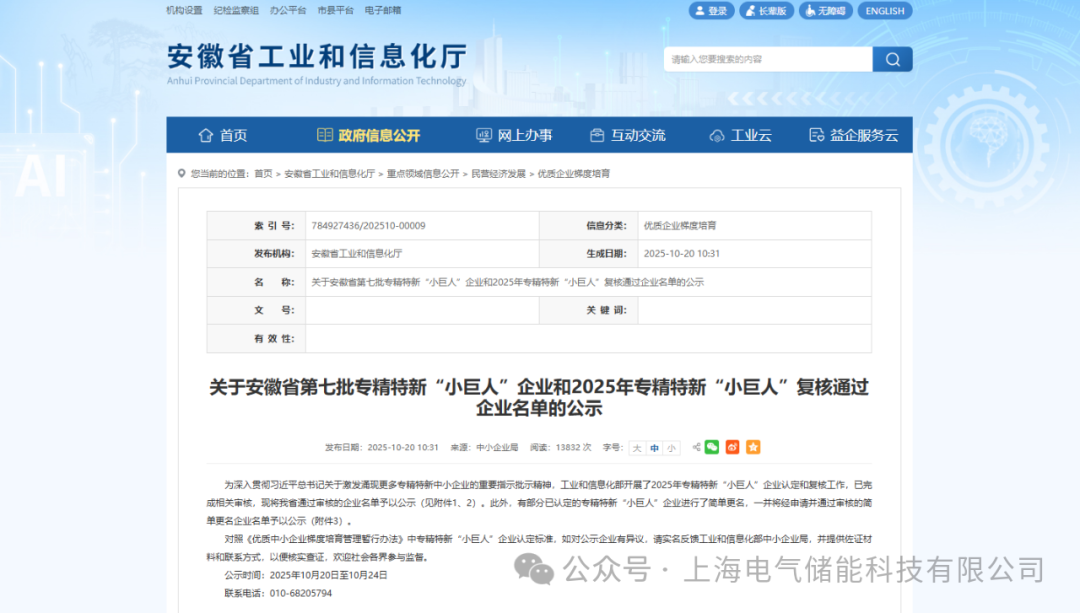Set font size to 大 (large)
Screen dimensions: 1080x613
coord(637,448)
